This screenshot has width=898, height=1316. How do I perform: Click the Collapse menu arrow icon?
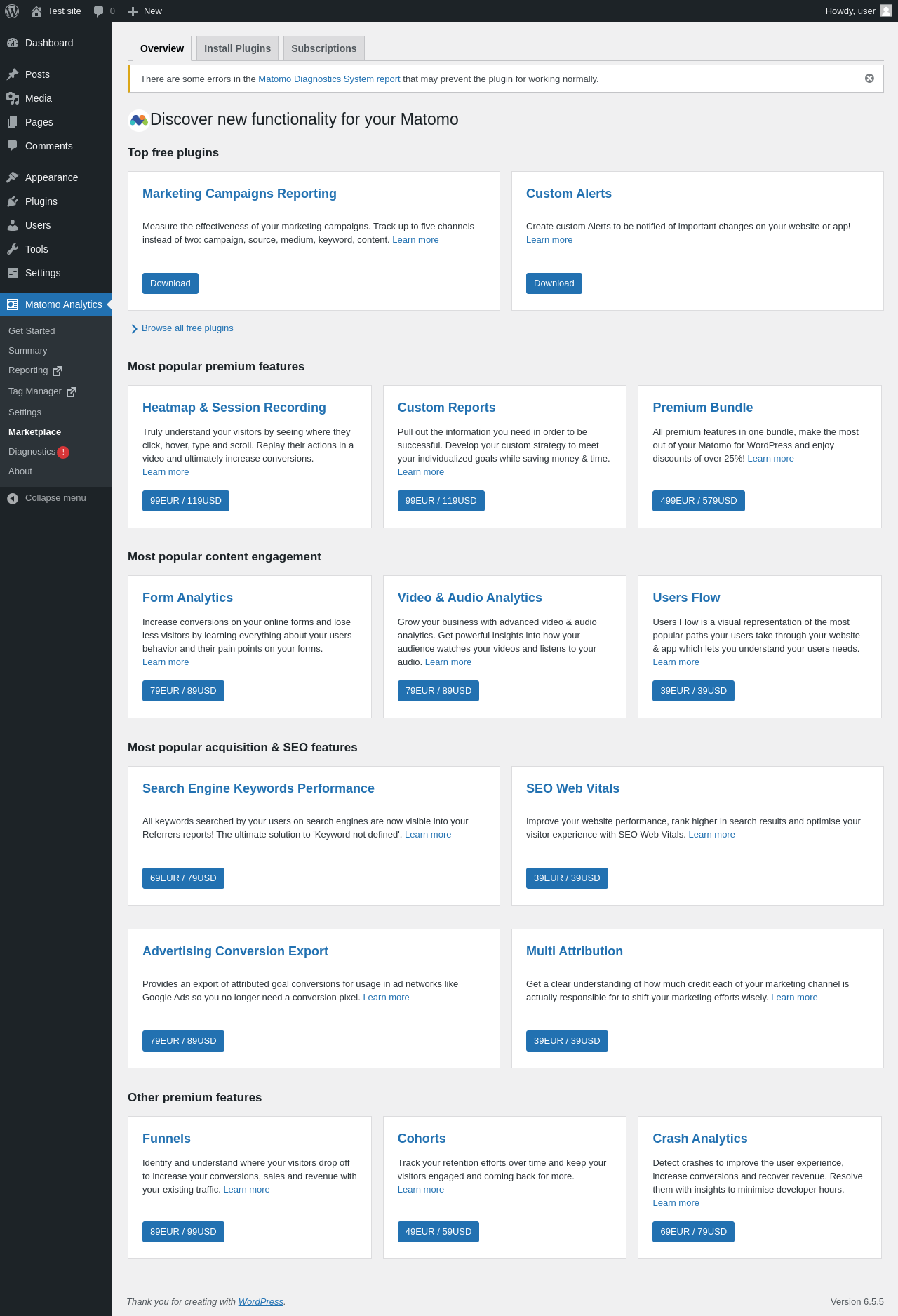pos(13,498)
